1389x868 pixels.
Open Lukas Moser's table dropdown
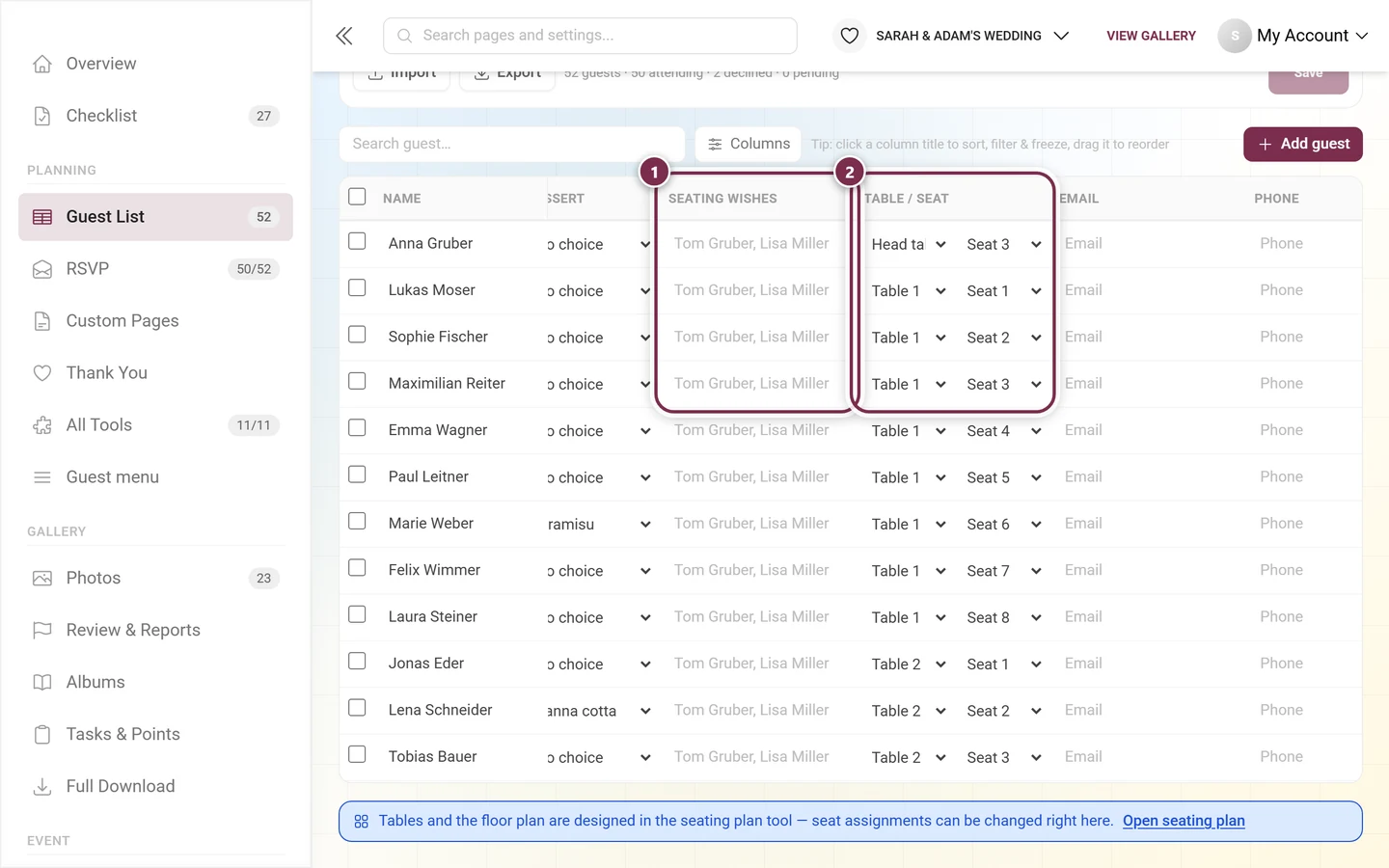pyautogui.click(x=909, y=291)
